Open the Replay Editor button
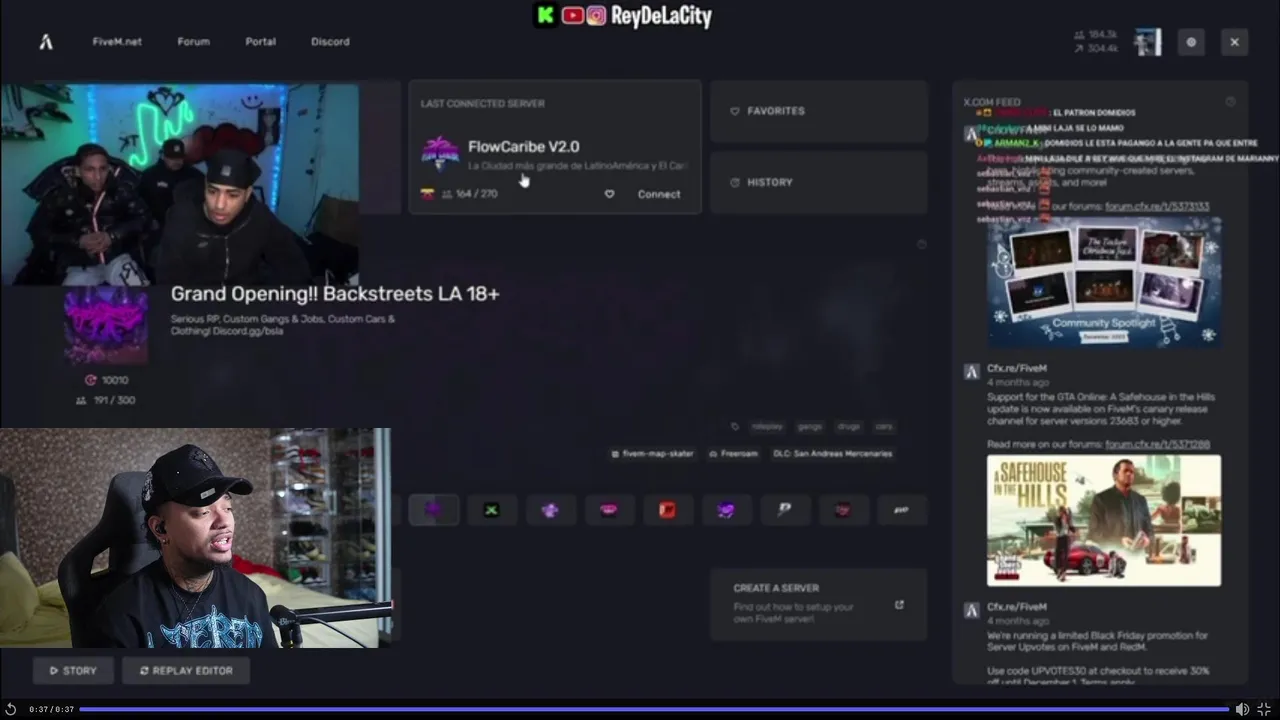 point(186,671)
